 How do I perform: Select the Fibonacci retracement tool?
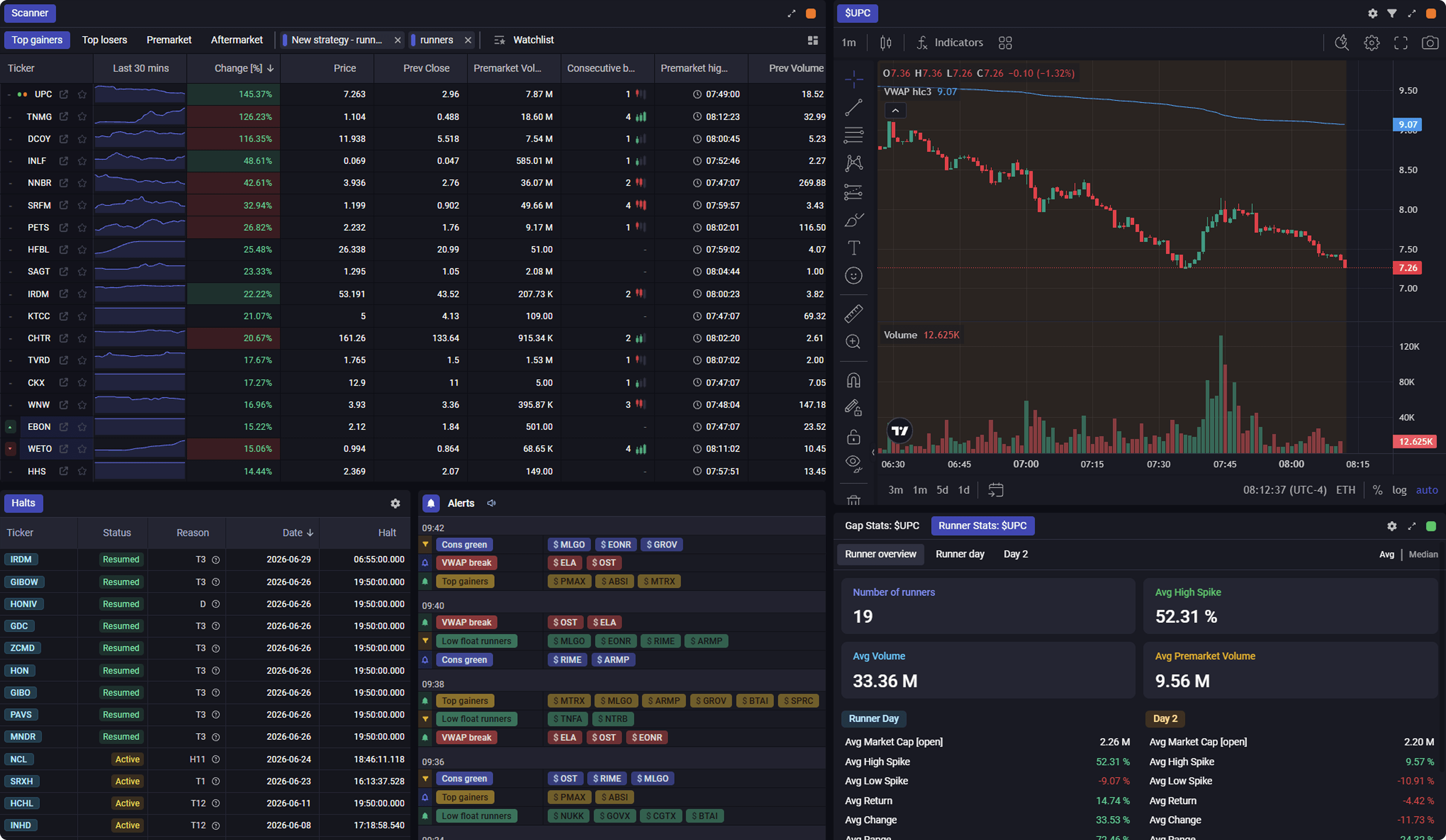[853, 136]
